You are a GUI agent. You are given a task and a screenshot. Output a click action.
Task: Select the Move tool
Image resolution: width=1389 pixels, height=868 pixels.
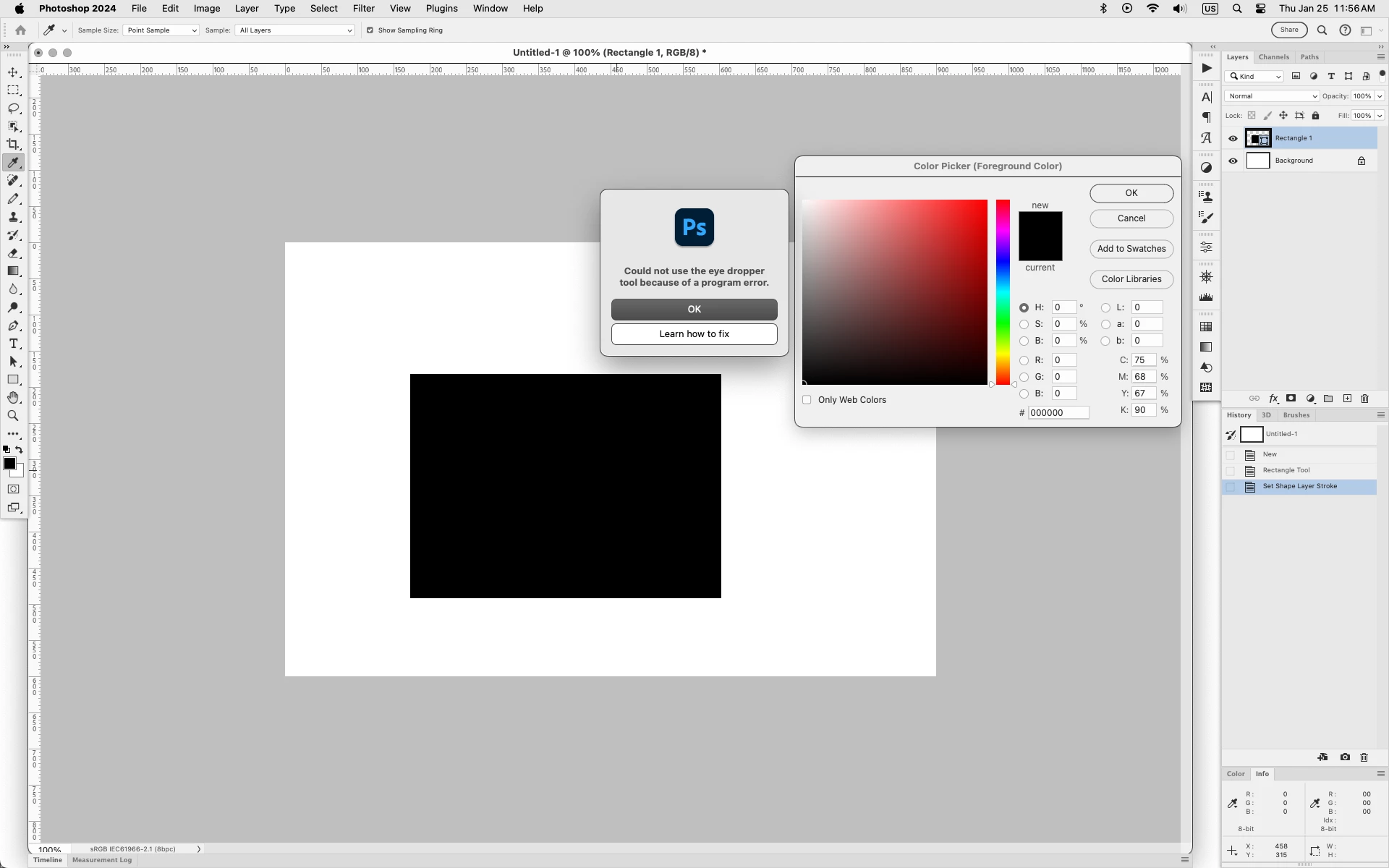[x=13, y=72]
